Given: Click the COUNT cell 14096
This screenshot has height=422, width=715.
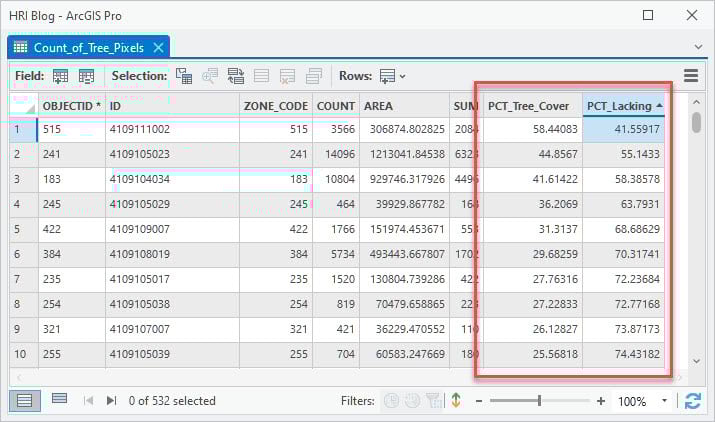Looking at the screenshot, I should [336, 154].
